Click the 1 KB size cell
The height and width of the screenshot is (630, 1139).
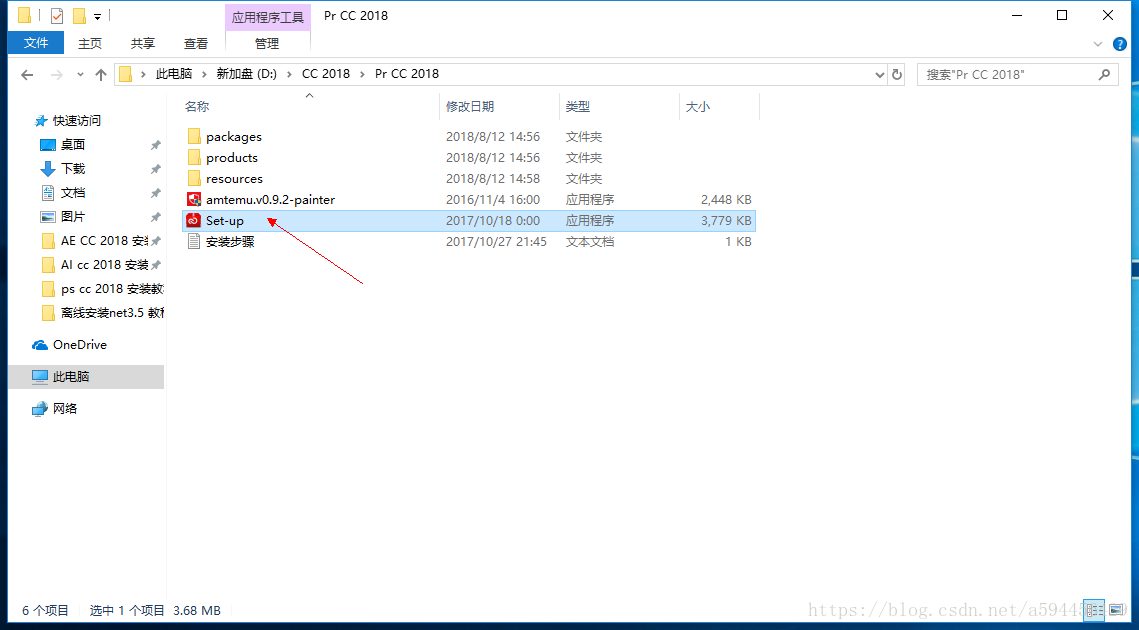click(739, 242)
